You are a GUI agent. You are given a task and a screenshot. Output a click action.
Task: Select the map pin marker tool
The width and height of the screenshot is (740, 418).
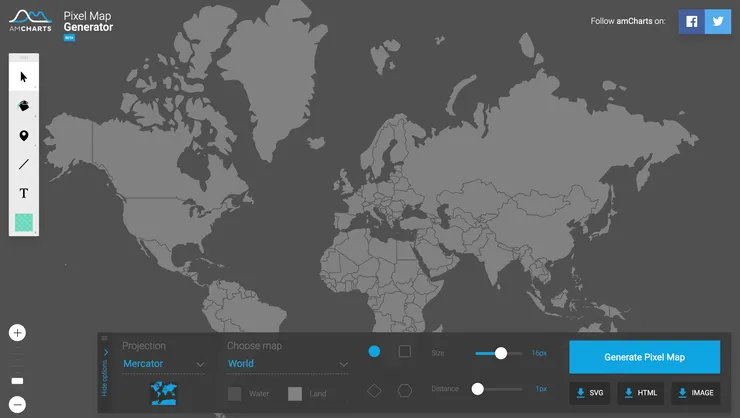pyautogui.click(x=24, y=136)
